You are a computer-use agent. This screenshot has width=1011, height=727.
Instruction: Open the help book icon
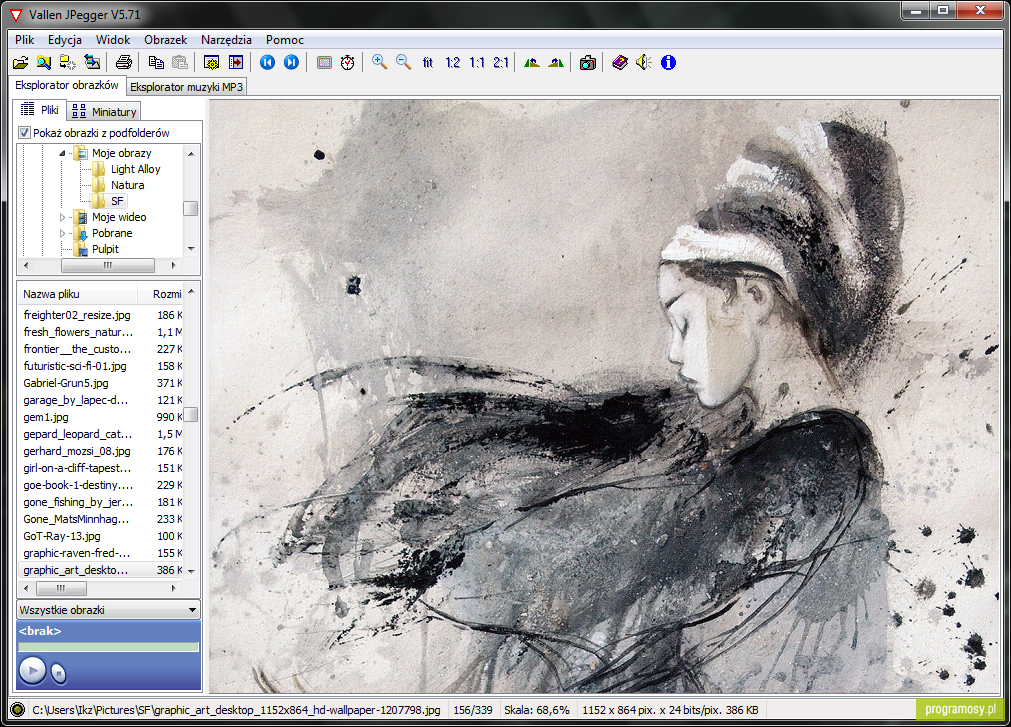pos(620,63)
